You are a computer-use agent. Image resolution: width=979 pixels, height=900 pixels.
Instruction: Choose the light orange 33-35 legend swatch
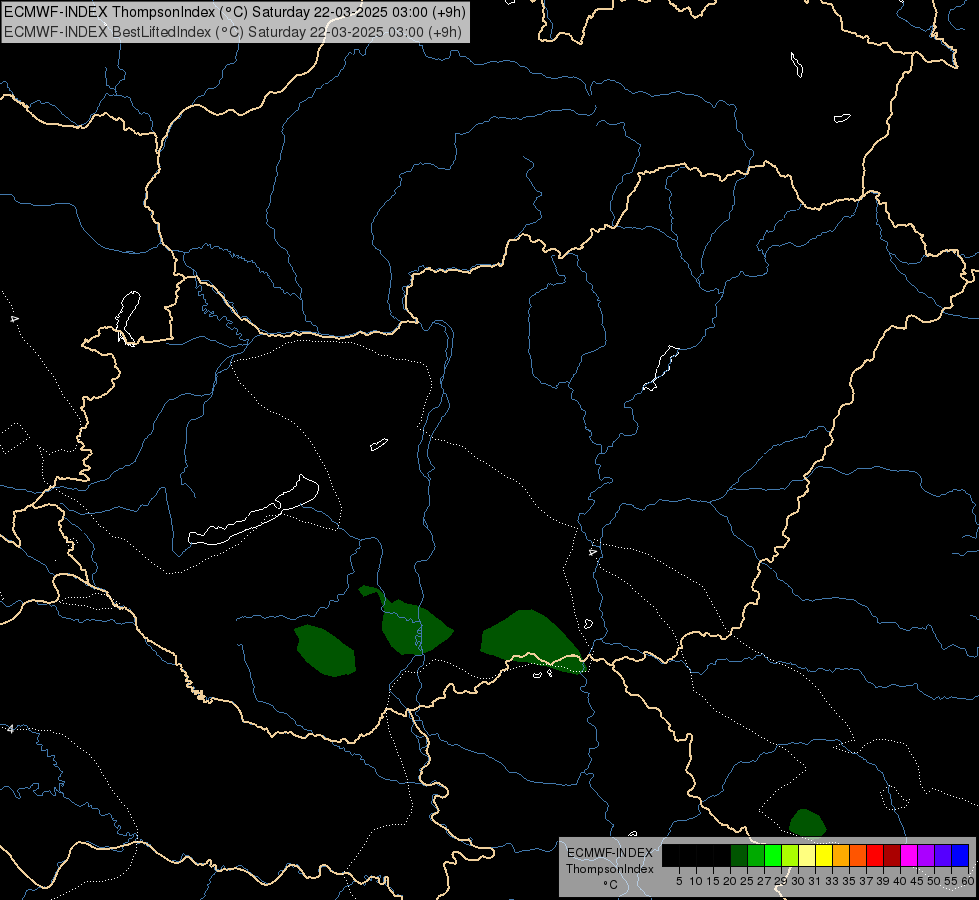click(841, 856)
